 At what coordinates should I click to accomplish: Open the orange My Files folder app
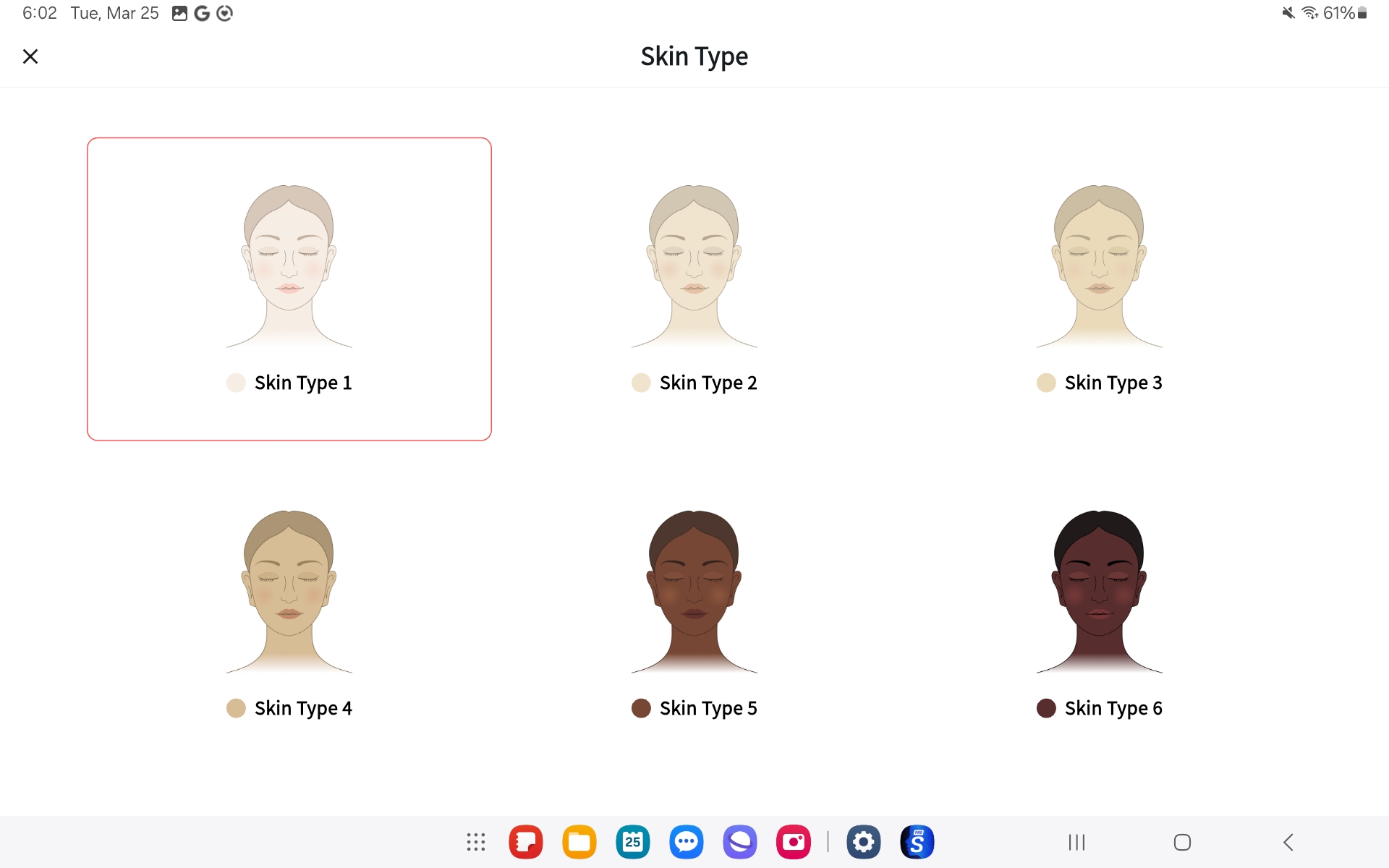coord(579,842)
